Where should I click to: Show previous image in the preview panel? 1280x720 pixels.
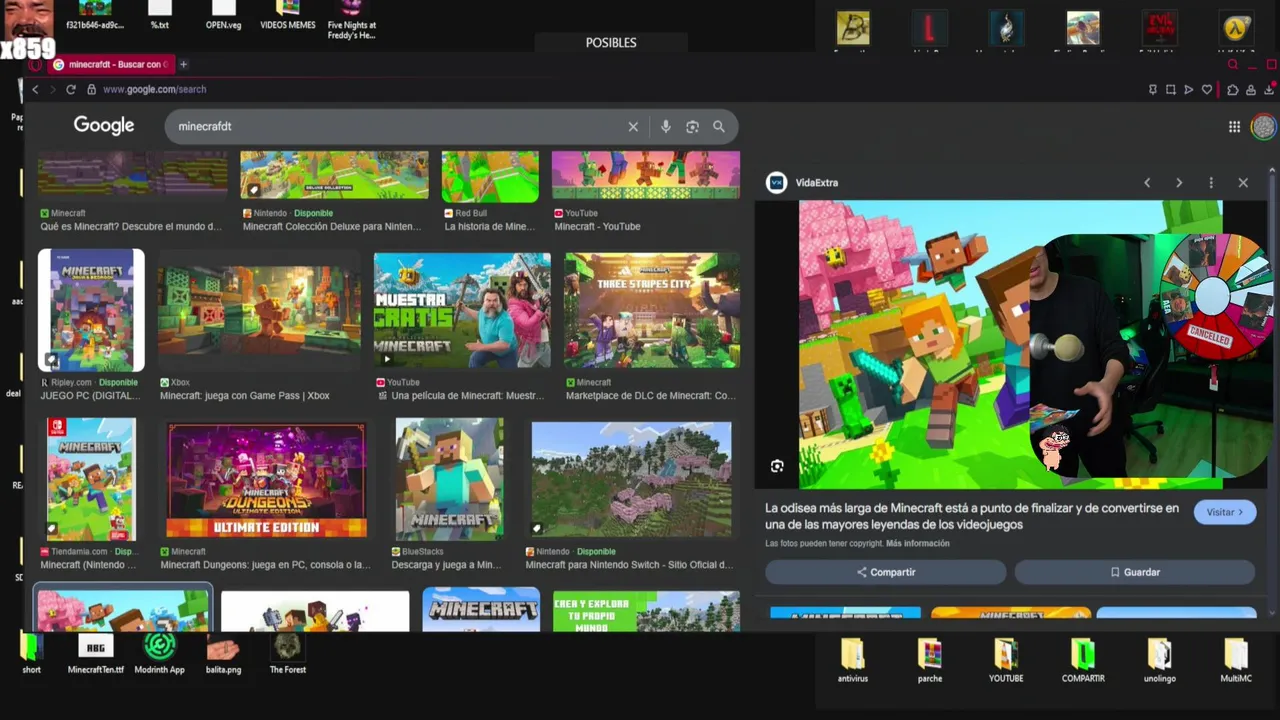pyautogui.click(x=1147, y=183)
